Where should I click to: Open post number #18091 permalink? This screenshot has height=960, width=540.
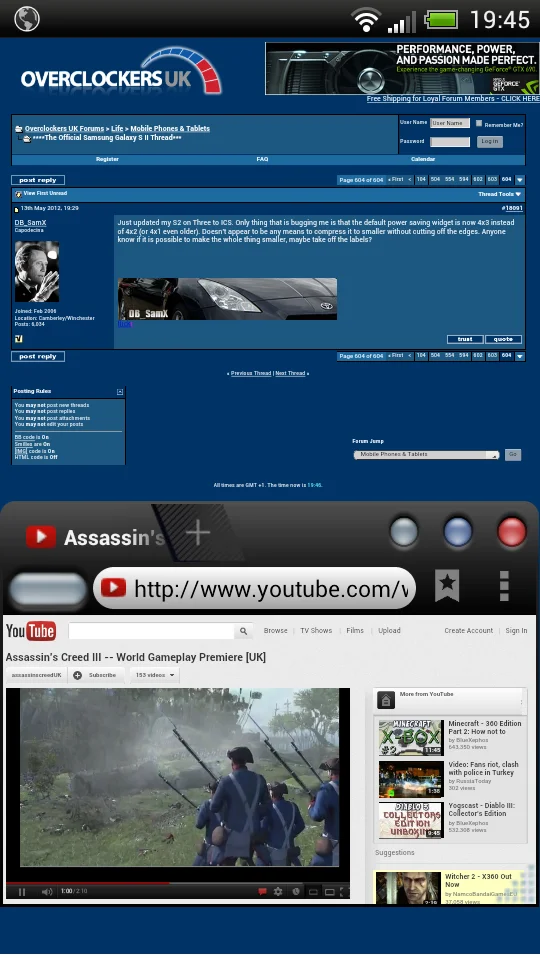[x=512, y=208]
